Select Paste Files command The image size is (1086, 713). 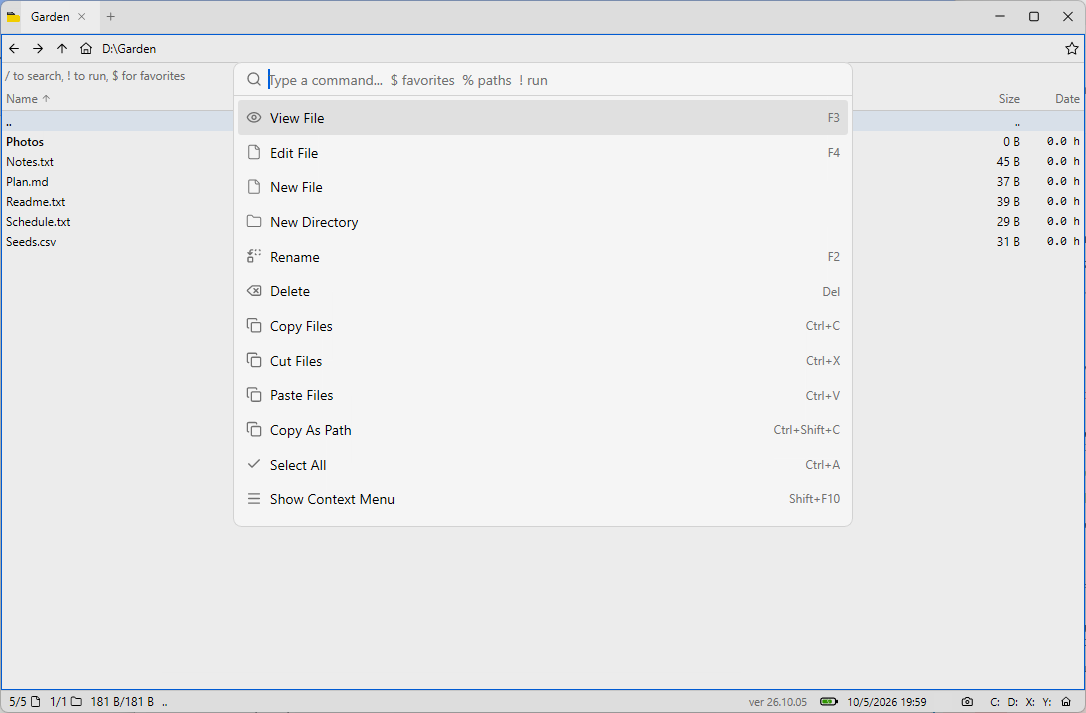[x=543, y=395]
